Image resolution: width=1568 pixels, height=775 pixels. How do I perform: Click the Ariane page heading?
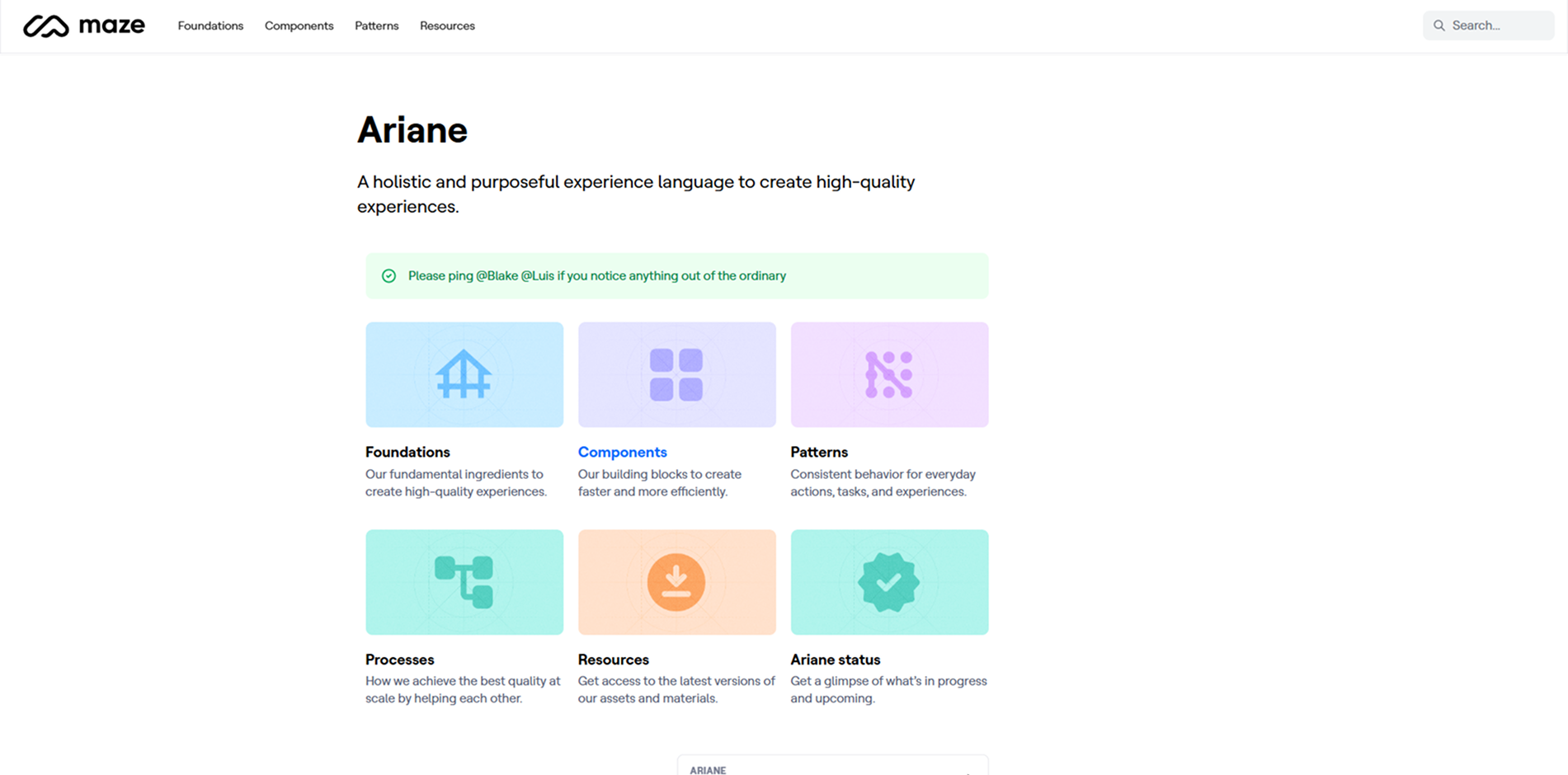(412, 130)
